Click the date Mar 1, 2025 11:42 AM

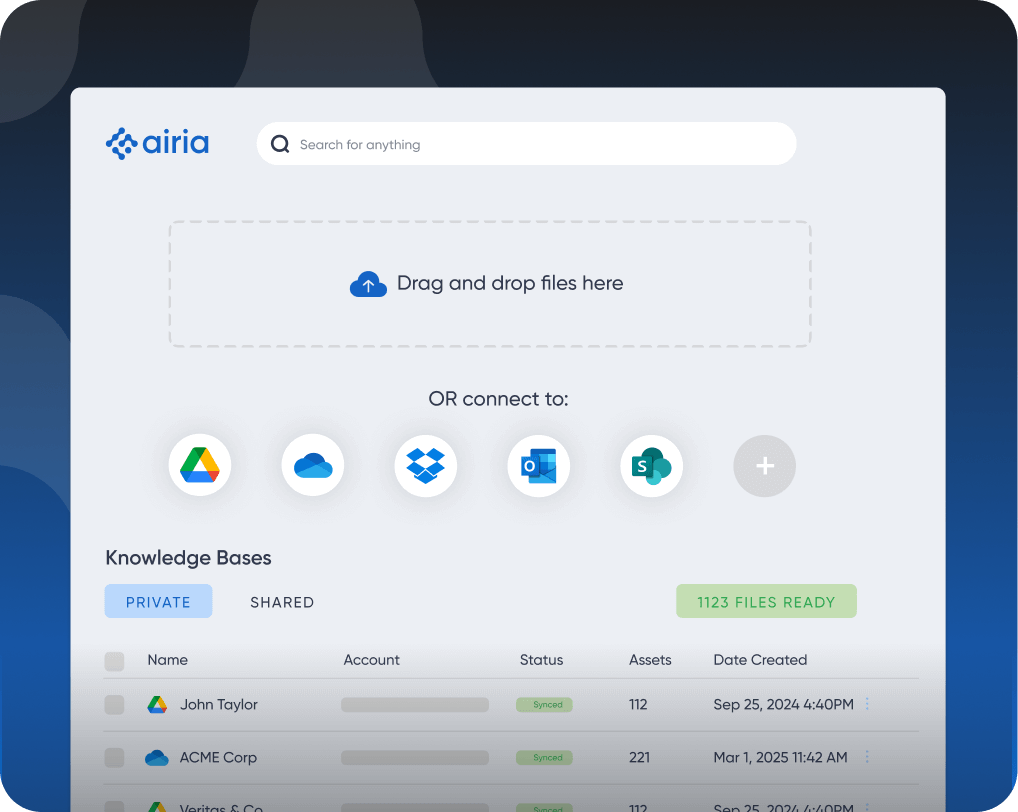point(780,757)
